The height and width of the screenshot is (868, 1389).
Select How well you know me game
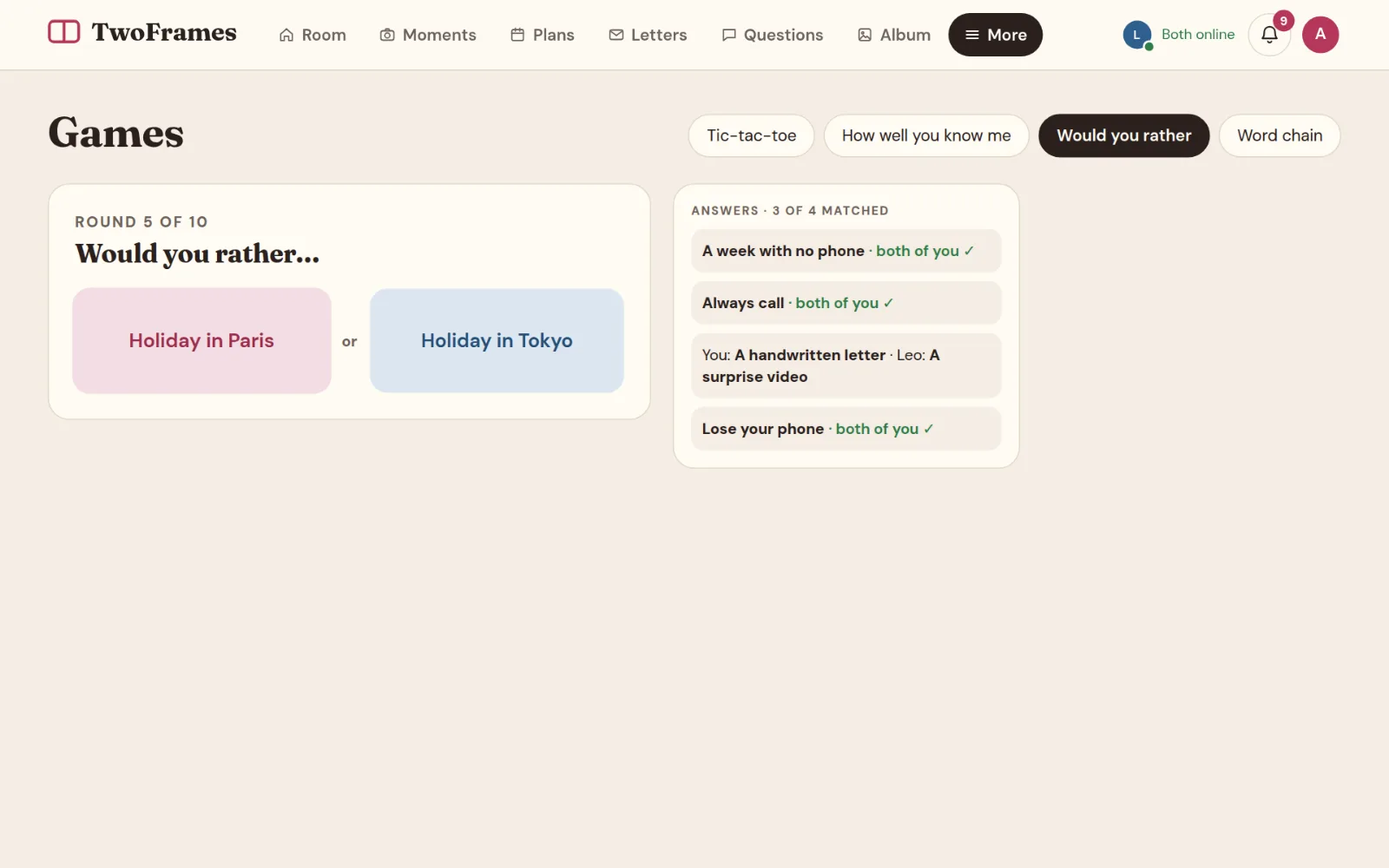[926, 135]
